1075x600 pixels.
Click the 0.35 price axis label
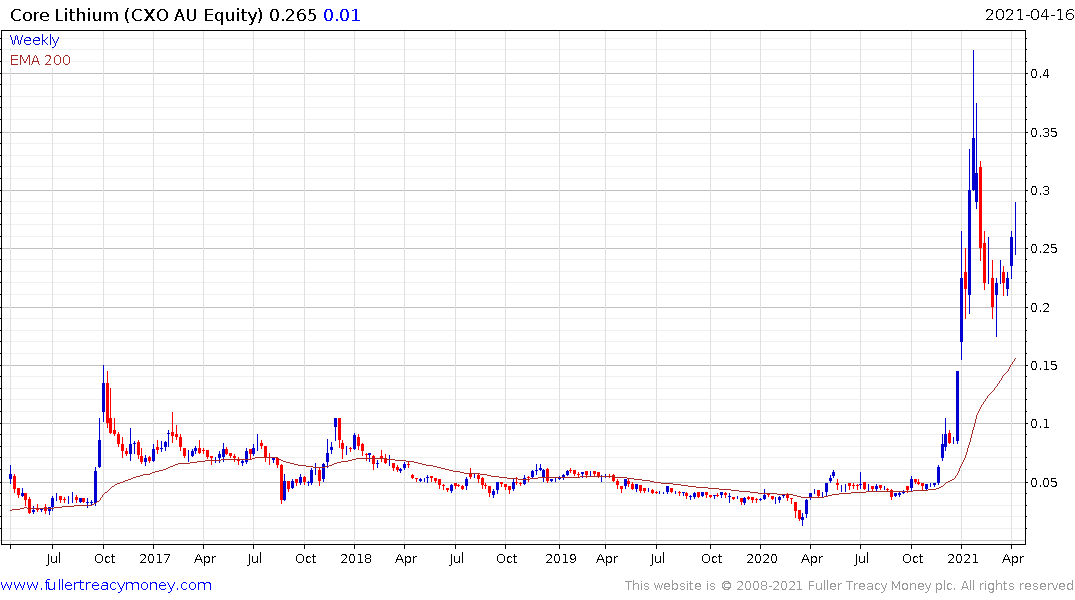(x=1044, y=132)
